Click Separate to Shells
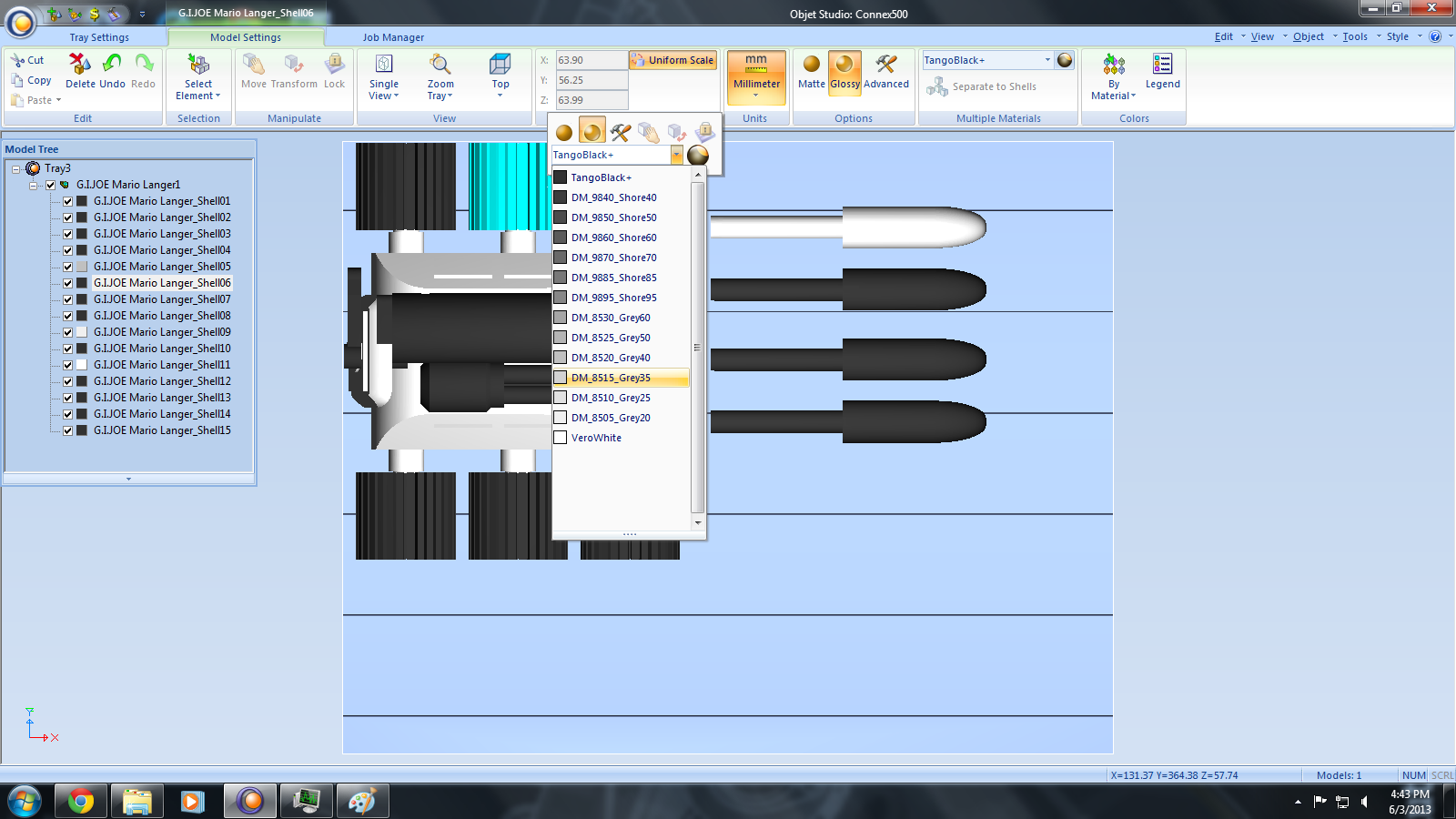This screenshot has width=1456, height=819. click(x=982, y=86)
